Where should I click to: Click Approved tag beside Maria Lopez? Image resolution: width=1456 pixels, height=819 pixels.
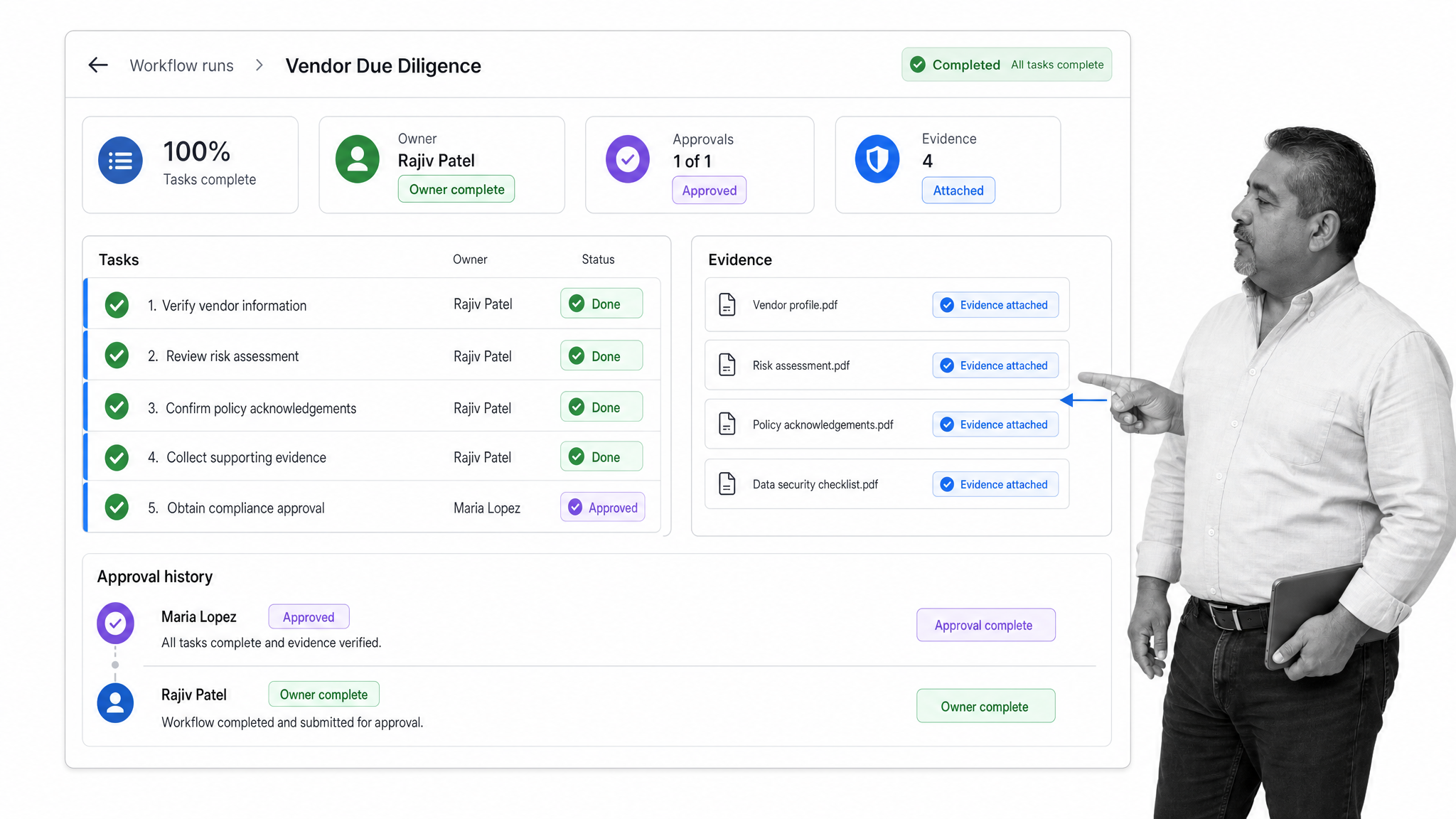pos(309,616)
